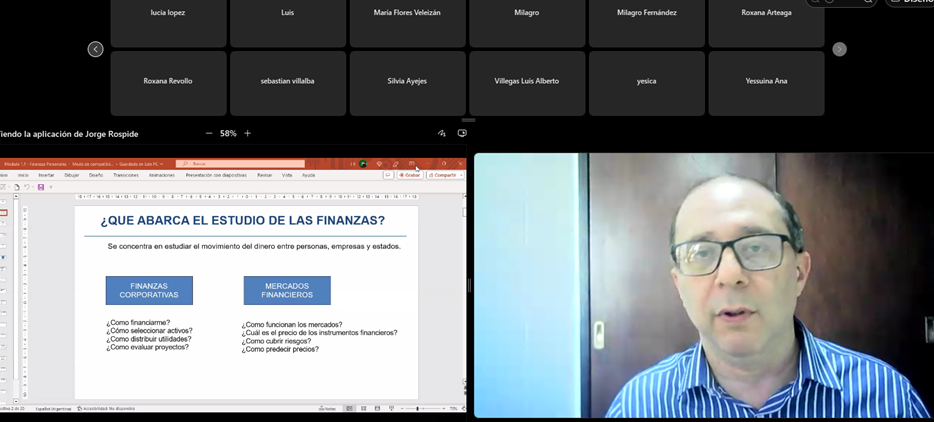Open the Diseño ribbon tab
The height and width of the screenshot is (422, 934).
coord(96,175)
